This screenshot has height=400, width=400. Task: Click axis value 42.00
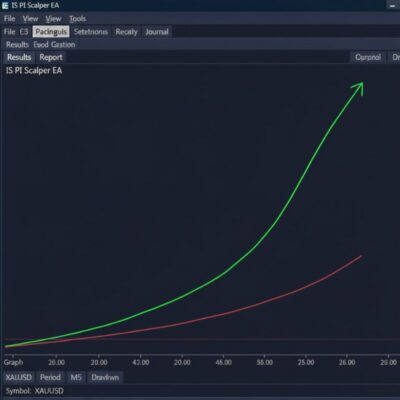[x=141, y=362]
